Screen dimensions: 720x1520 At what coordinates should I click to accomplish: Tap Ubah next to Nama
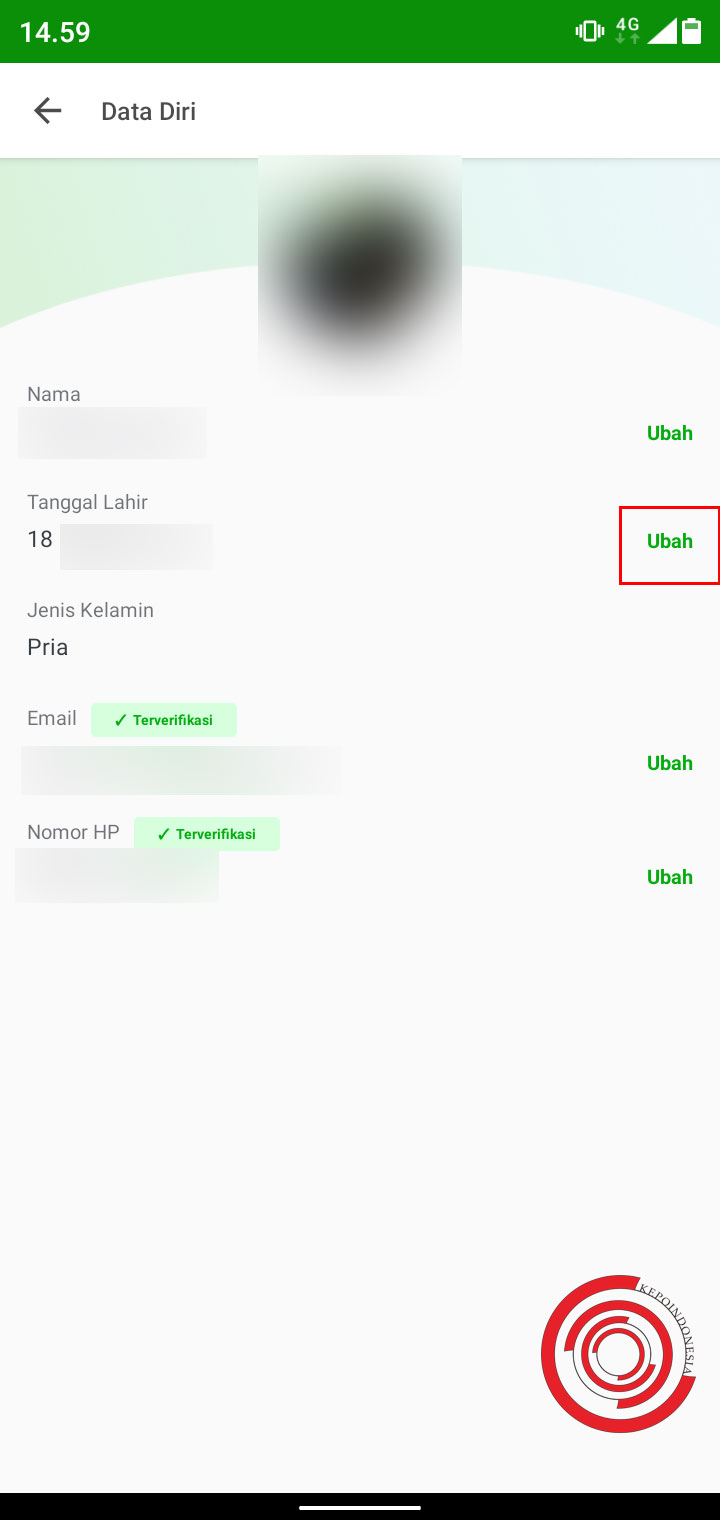coord(669,433)
